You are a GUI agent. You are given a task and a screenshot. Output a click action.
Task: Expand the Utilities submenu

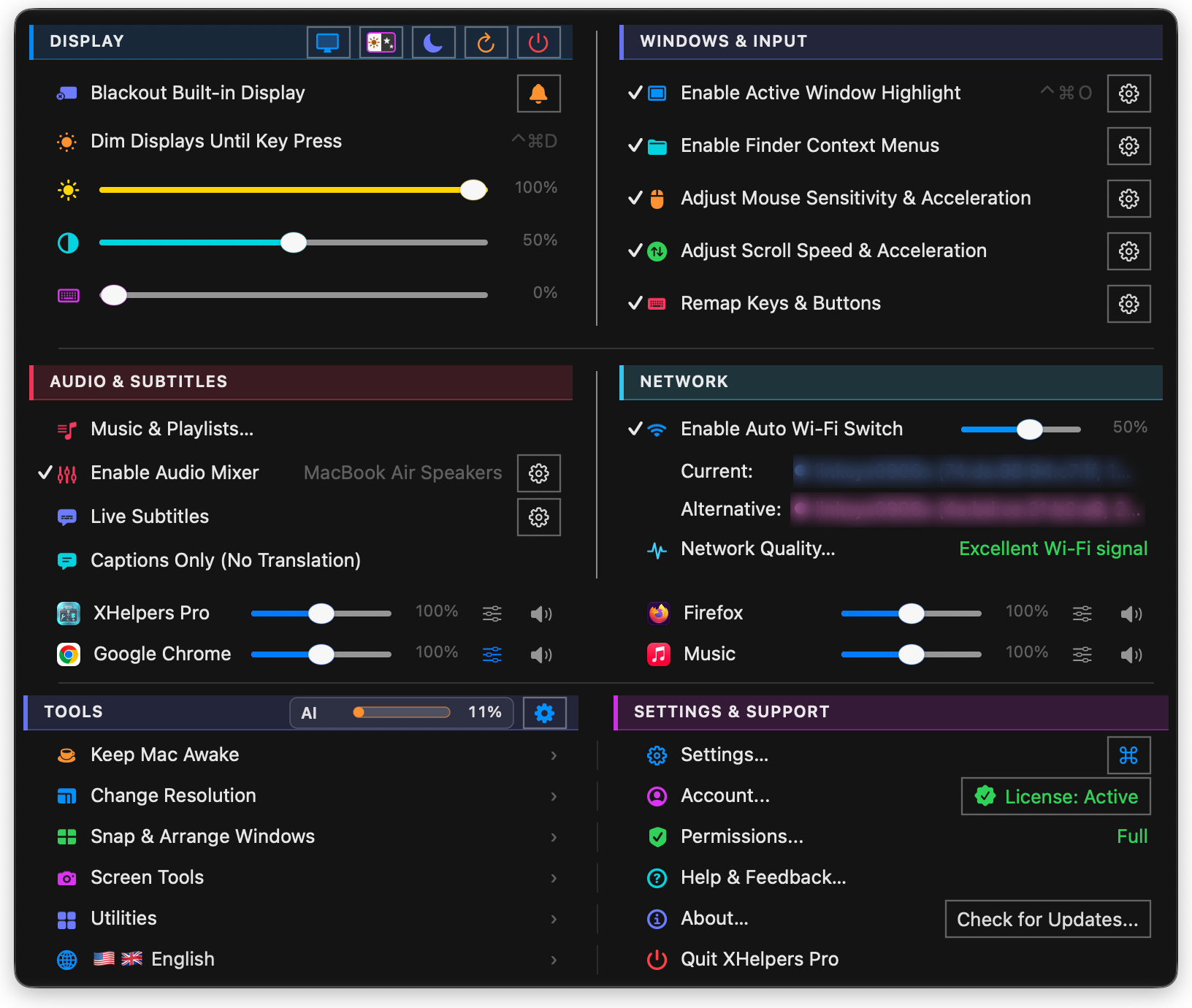pos(307,918)
